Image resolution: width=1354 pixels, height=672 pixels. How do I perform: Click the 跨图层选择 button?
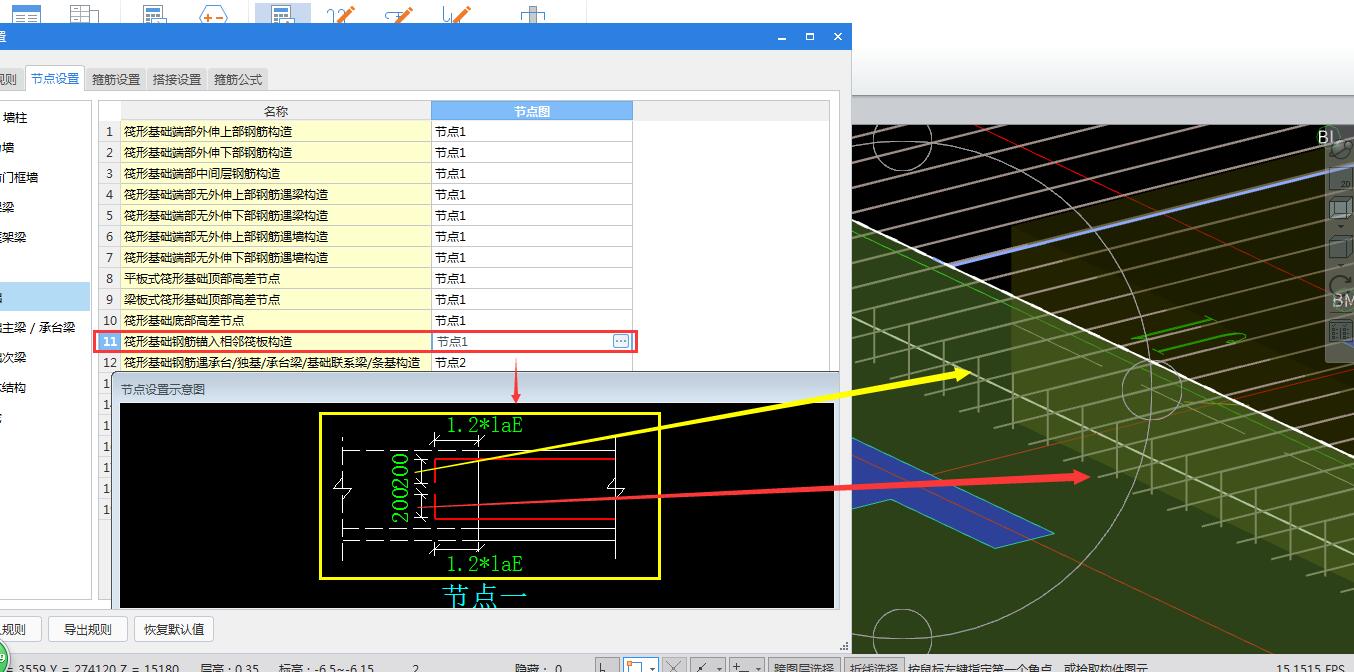click(x=803, y=666)
